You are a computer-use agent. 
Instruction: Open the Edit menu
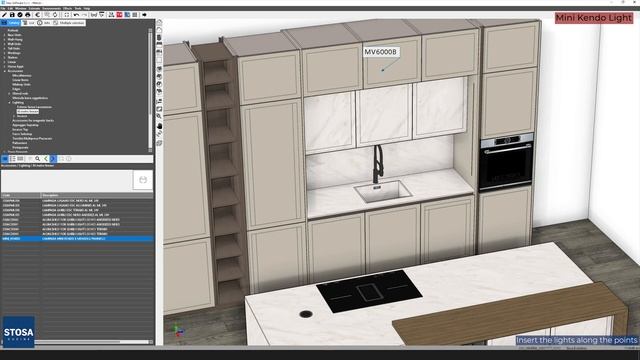(x=11, y=8)
